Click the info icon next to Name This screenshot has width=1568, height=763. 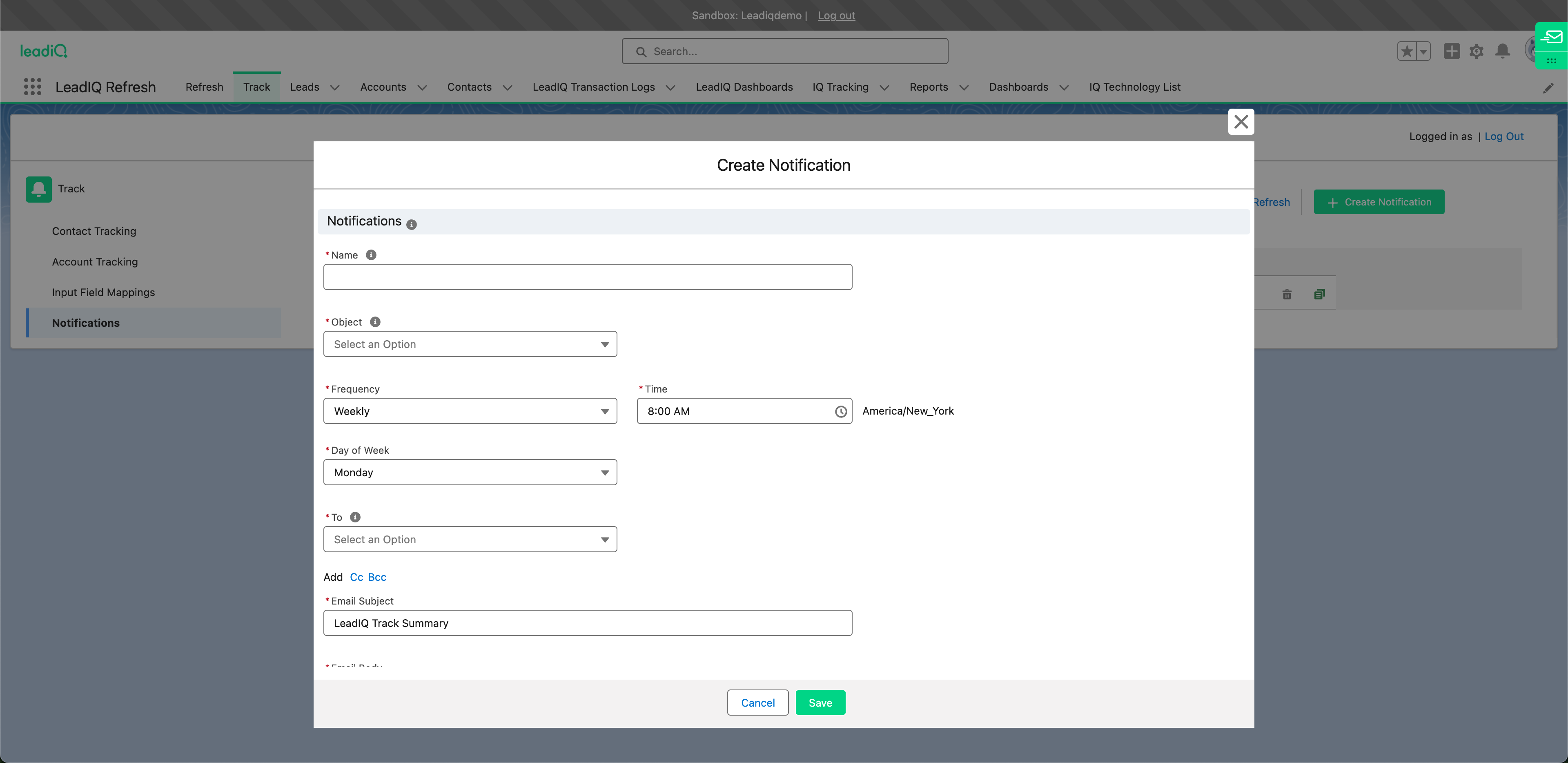pyautogui.click(x=371, y=254)
